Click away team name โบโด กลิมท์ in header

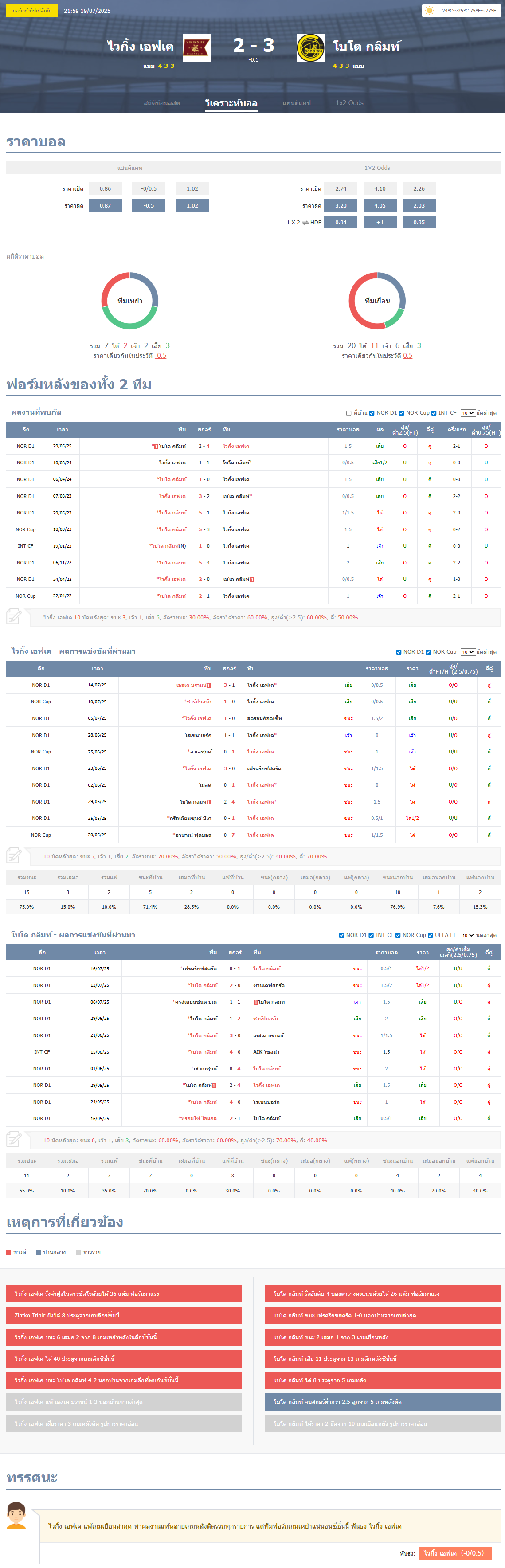(366, 46)
